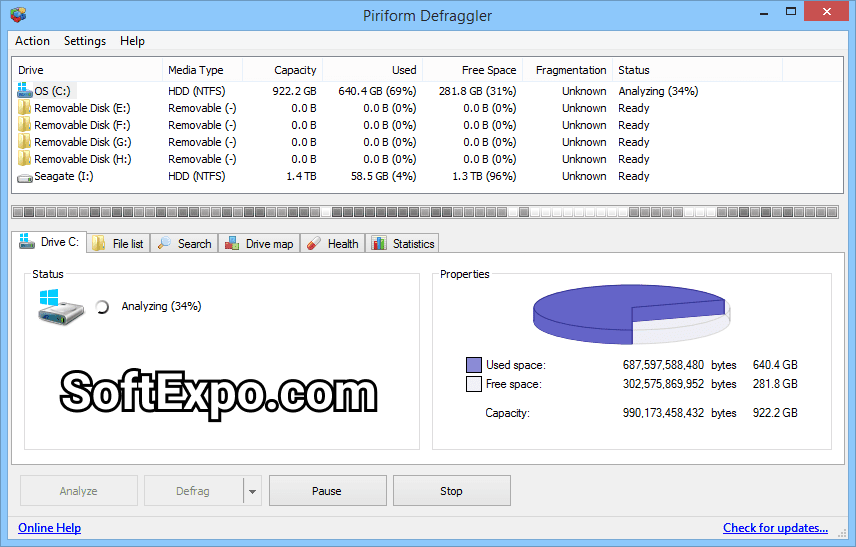Select the Drive C: tab
This screenshot has height=547, width=856.
pos(49,242)
